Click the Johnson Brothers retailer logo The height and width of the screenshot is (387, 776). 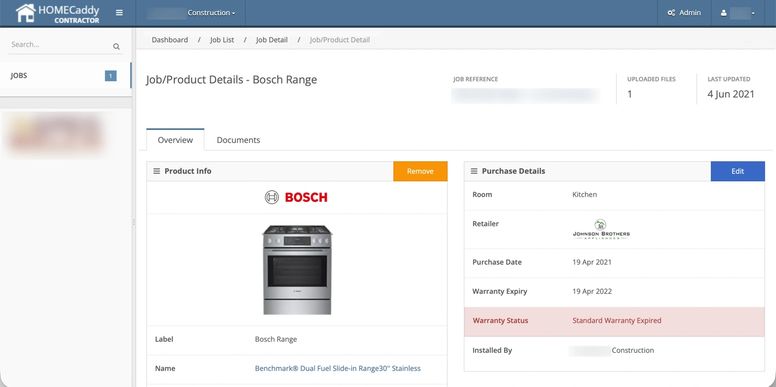[x=601, y=230]
